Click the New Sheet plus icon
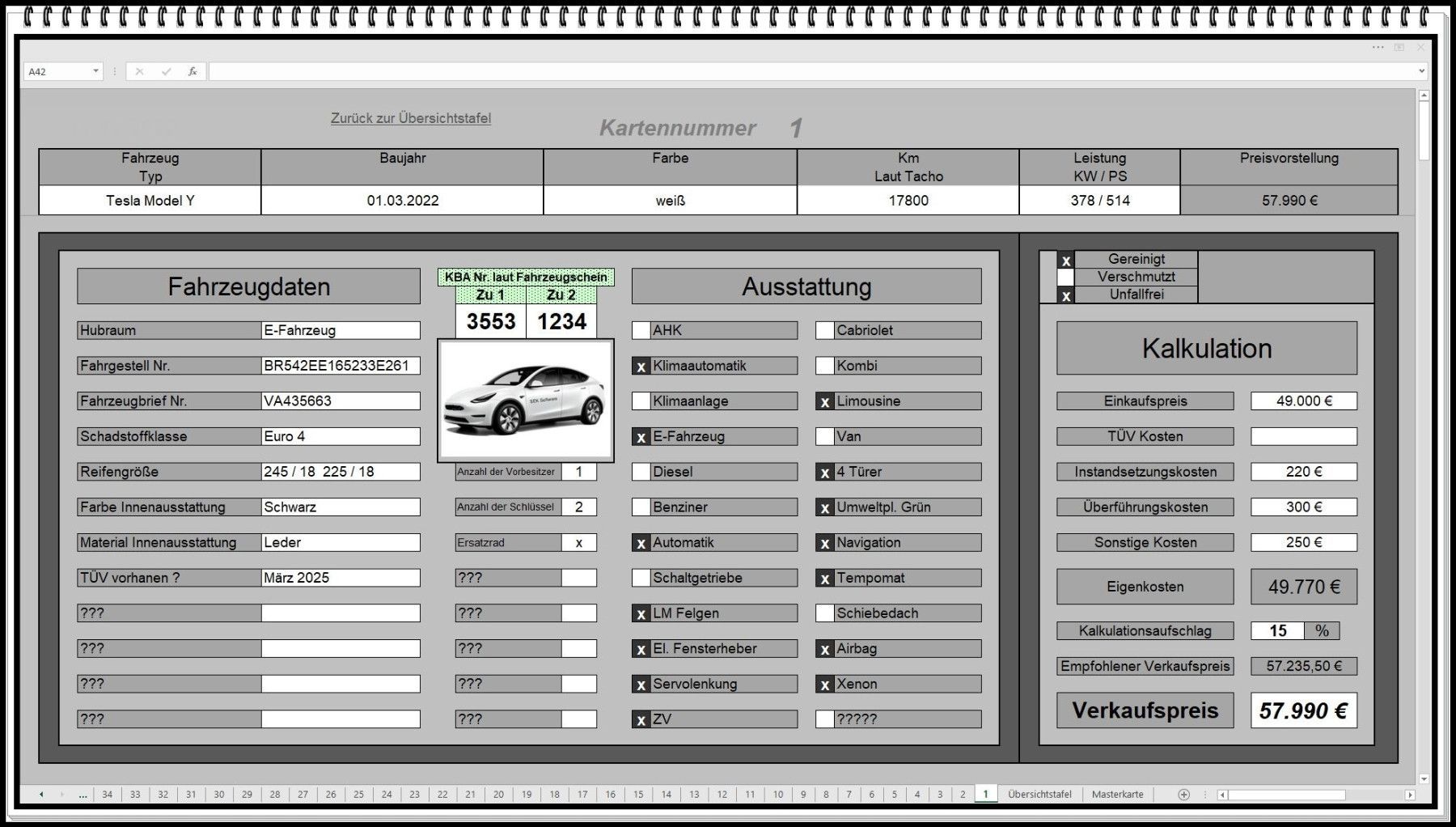 point(1184,794)
